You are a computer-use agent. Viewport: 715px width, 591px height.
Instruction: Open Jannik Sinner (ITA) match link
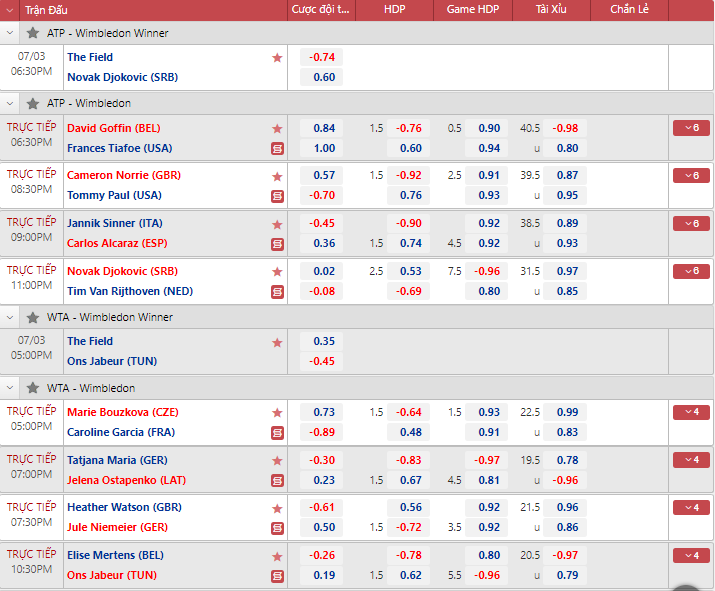(x=114, y=223)
